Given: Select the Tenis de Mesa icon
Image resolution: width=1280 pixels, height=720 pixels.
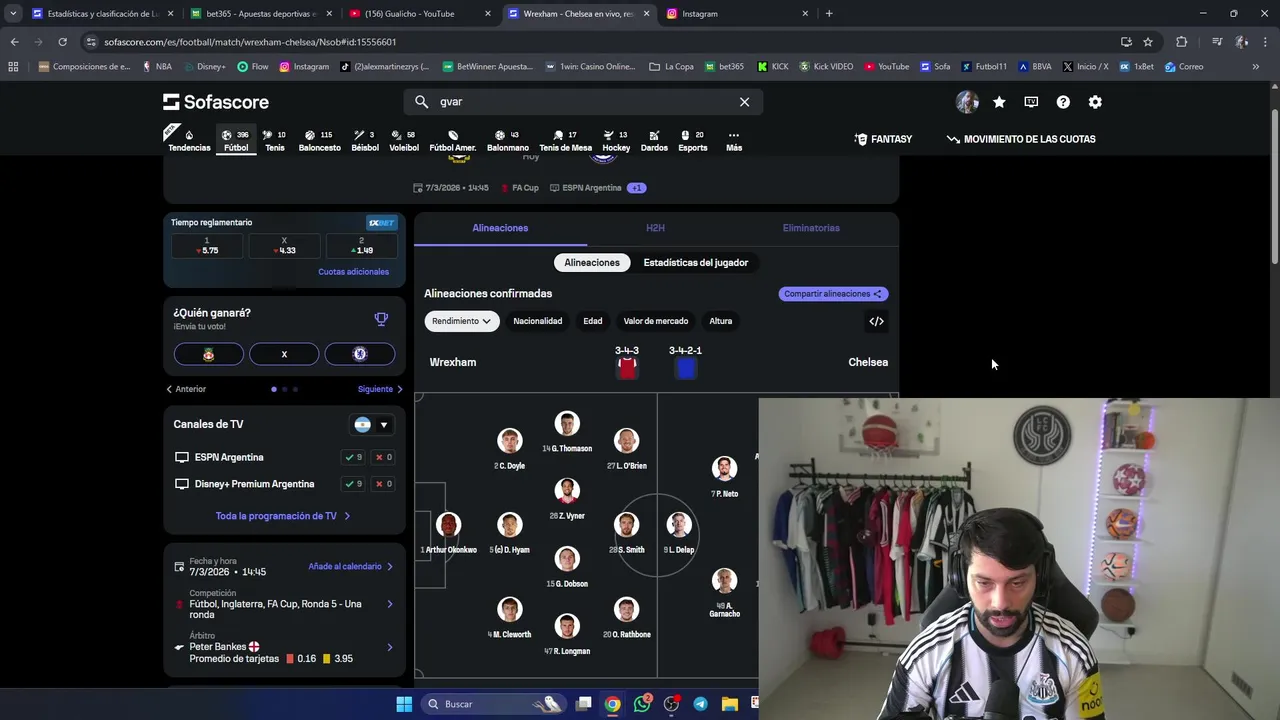Looking at the screenshot, I should (566, 140).
